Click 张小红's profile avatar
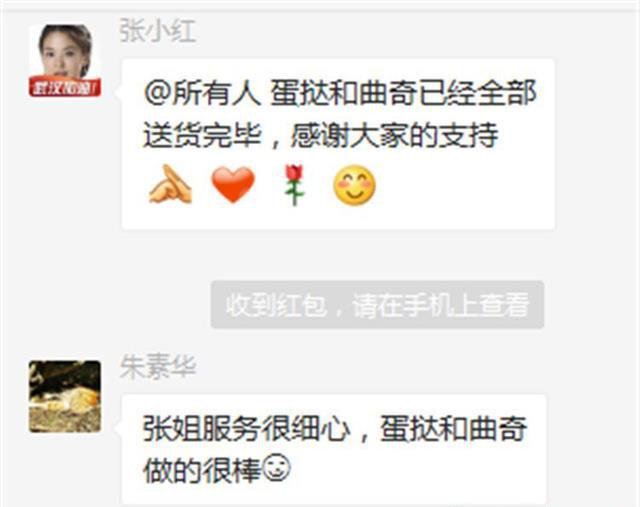This screenshot has height=507, width=640. point(65,61)
